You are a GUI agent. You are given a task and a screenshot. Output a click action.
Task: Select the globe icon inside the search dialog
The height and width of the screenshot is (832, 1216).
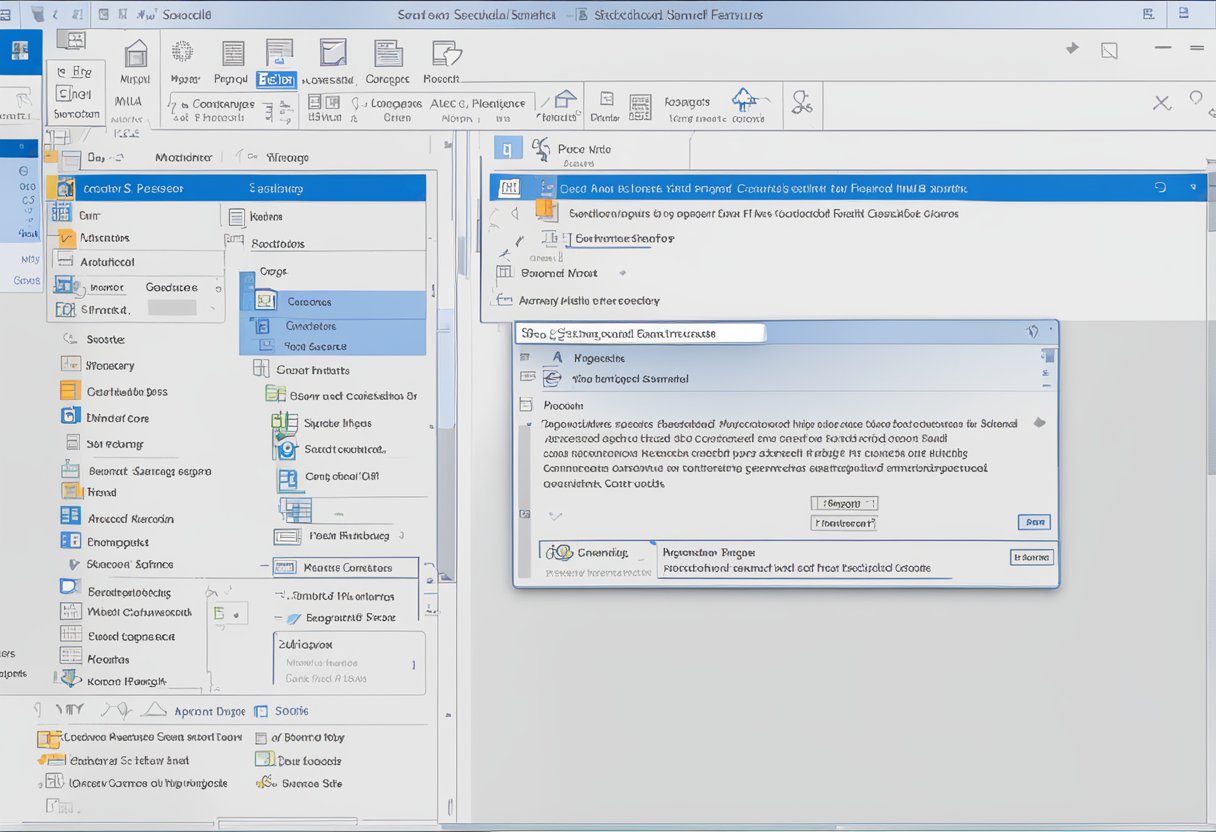(551, 378)
